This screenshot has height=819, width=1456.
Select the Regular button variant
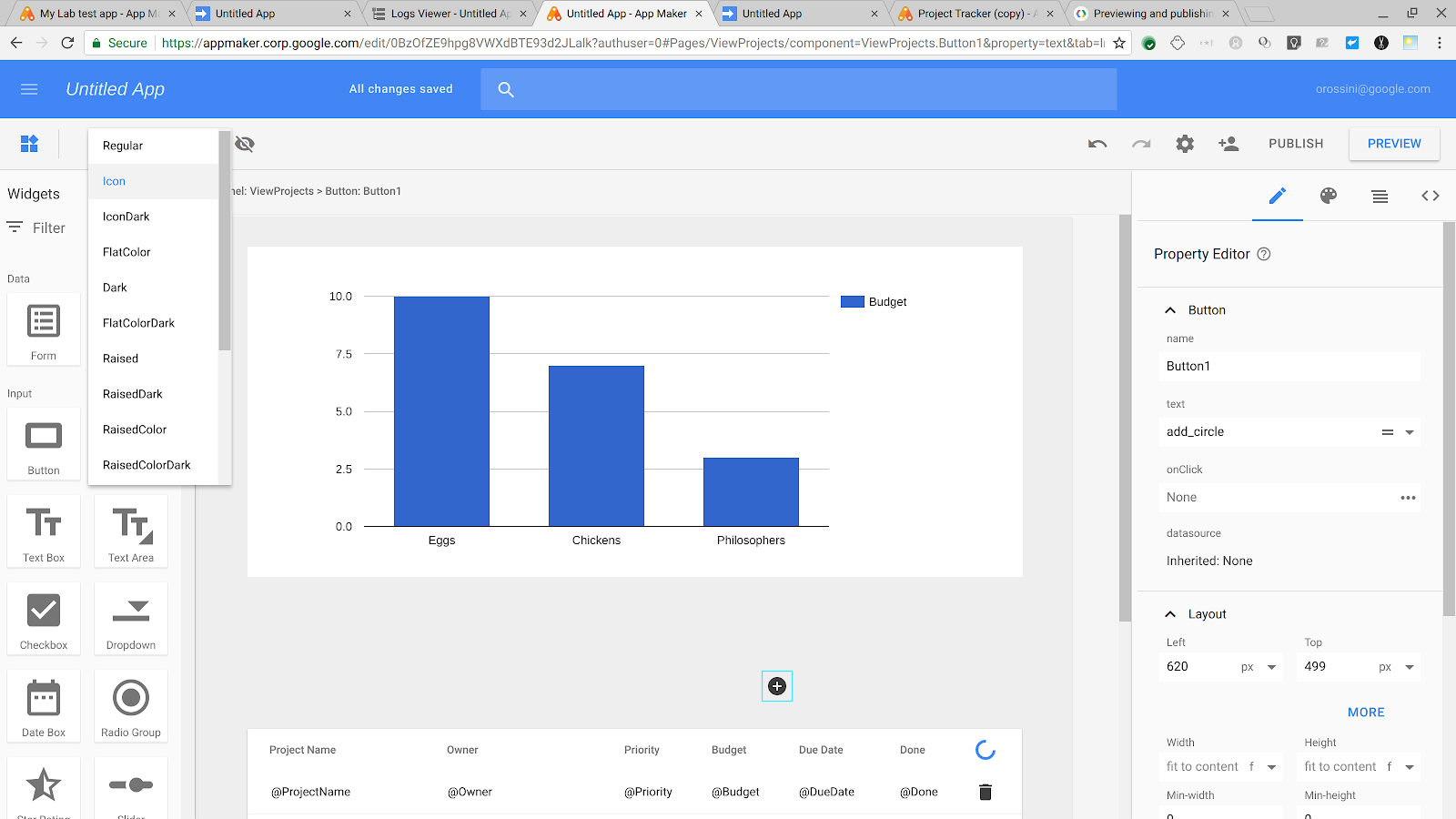pyautogui.click(x=123, y=146)
